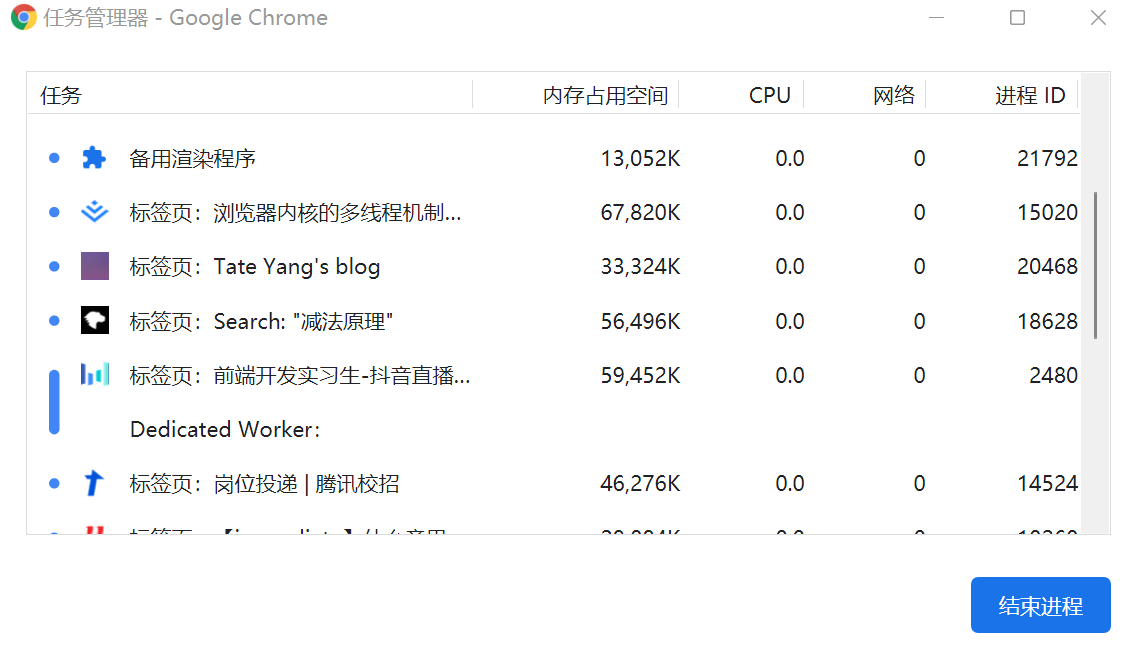
Task: Sort by the 进程 ID column header
Action: click(x=1029, y=95)
